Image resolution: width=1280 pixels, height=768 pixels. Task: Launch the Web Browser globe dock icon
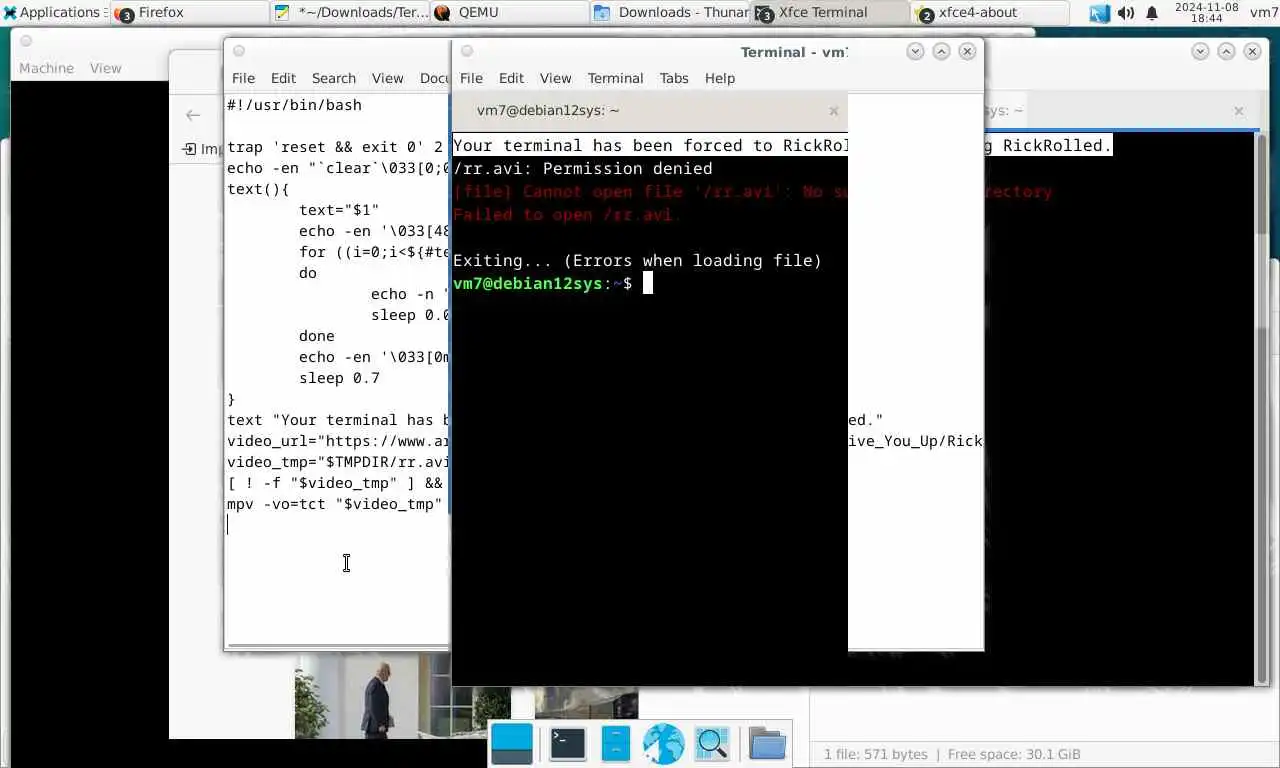663,743
